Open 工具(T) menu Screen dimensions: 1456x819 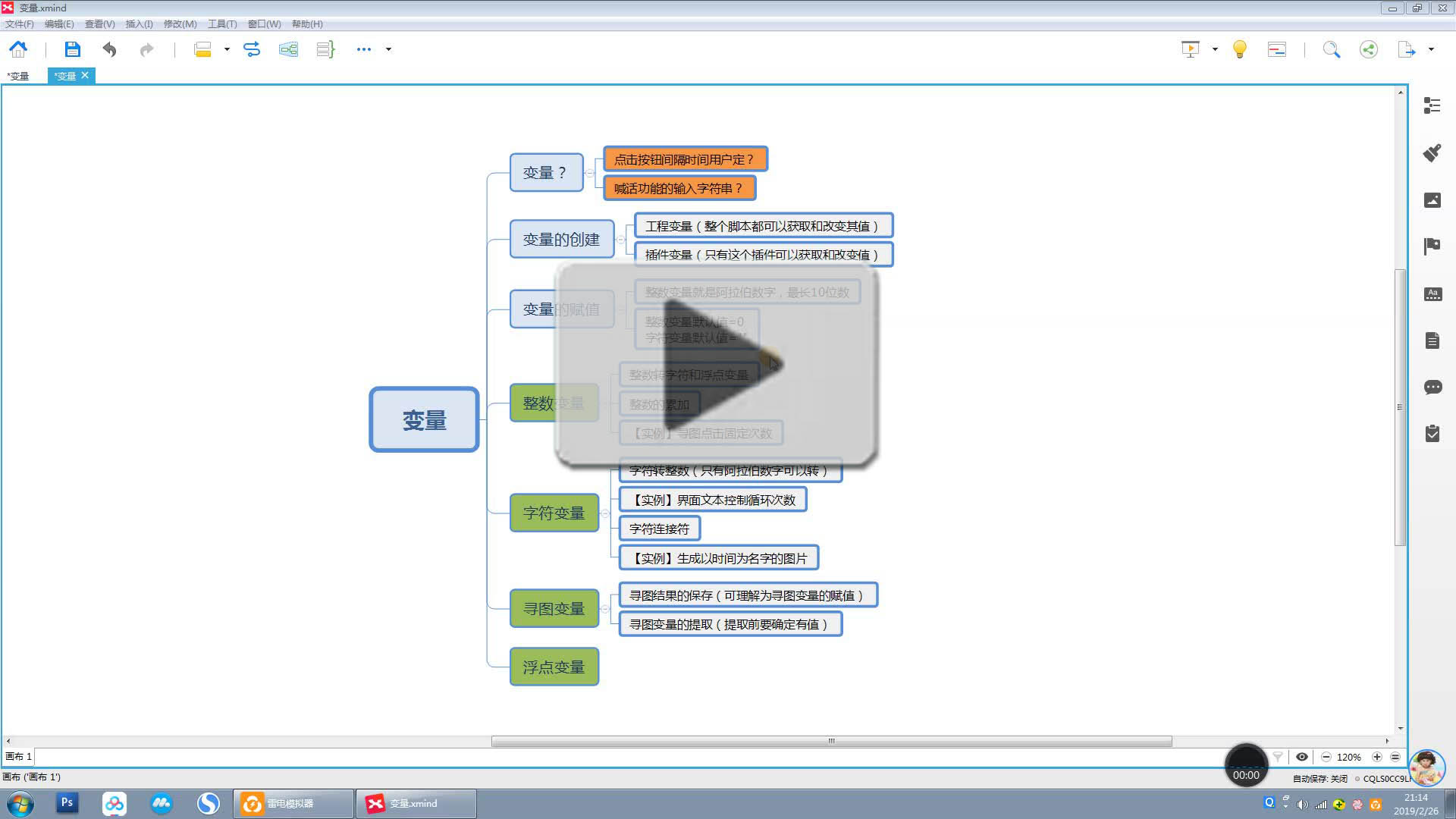pos(222,24)
